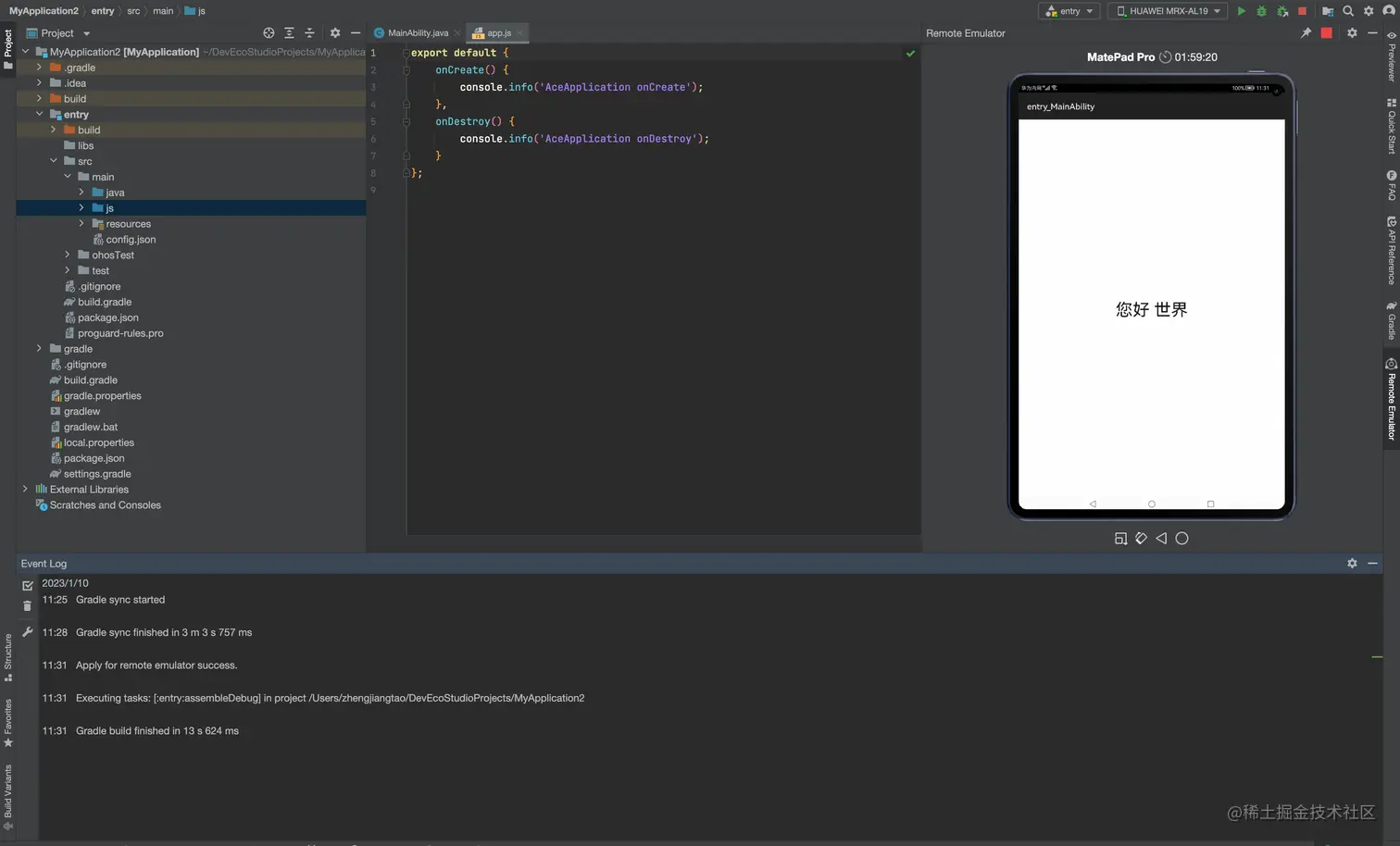Viewport: 1400px width, 846px height.
Task: Open the entry run configuration dropdown
Action: click(1069, 11)
